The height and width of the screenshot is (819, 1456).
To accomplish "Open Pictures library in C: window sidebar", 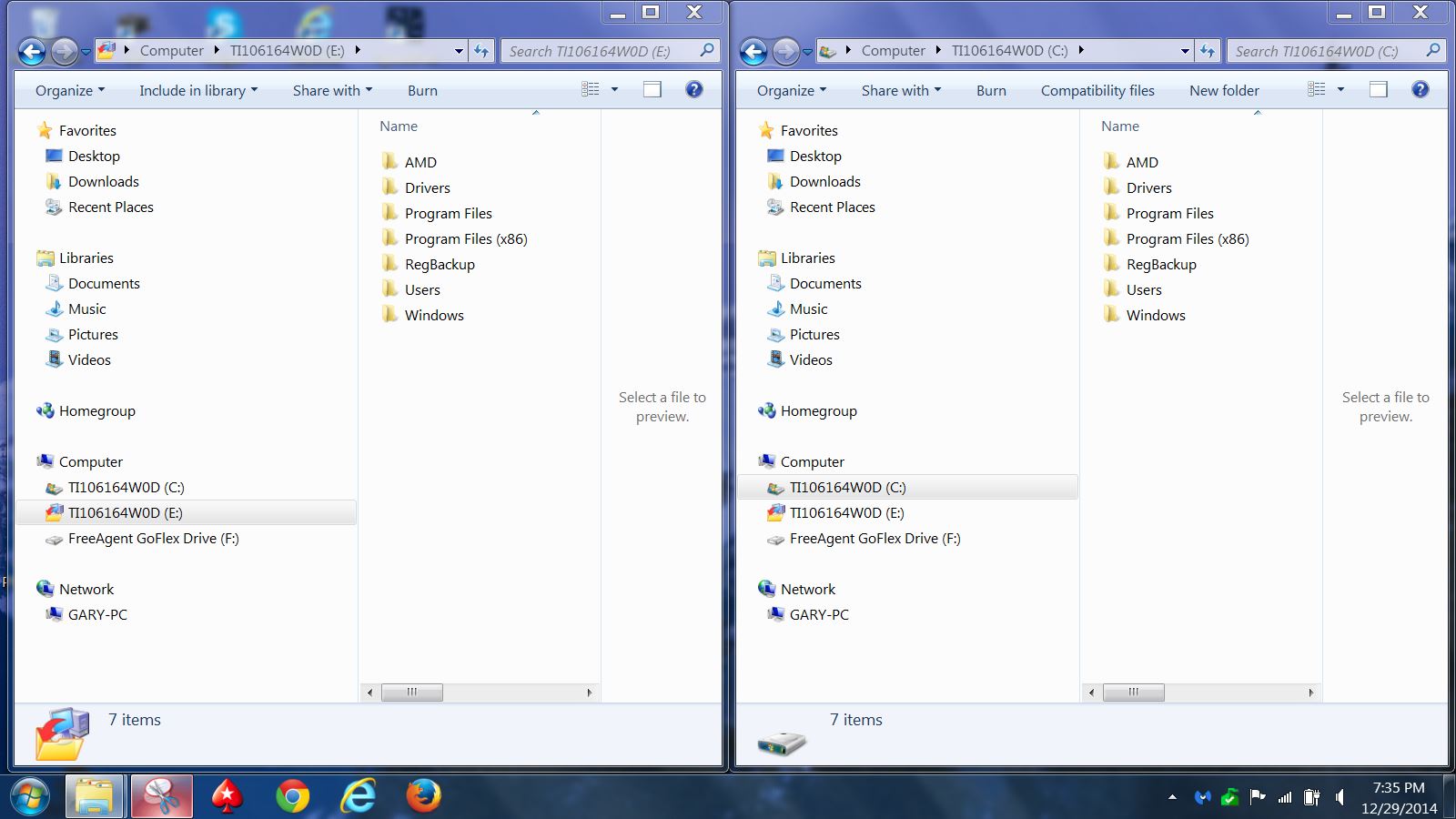I will coord(804,334).
